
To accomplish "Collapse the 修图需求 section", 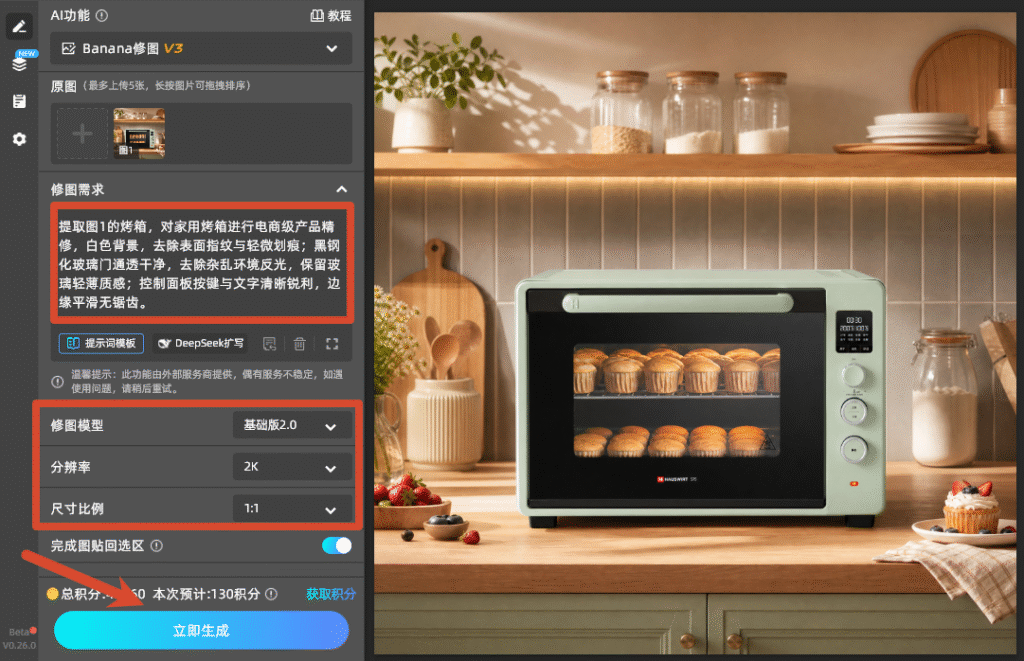I will pyautogui.click(x=342, y=189).
